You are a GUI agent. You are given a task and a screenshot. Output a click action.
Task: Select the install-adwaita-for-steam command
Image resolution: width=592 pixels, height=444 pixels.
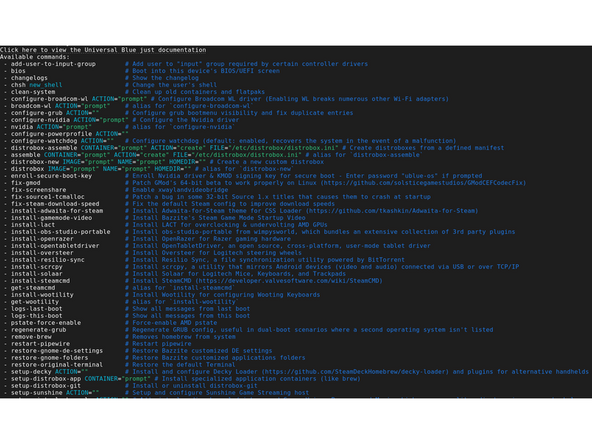(x=57, y=211)
